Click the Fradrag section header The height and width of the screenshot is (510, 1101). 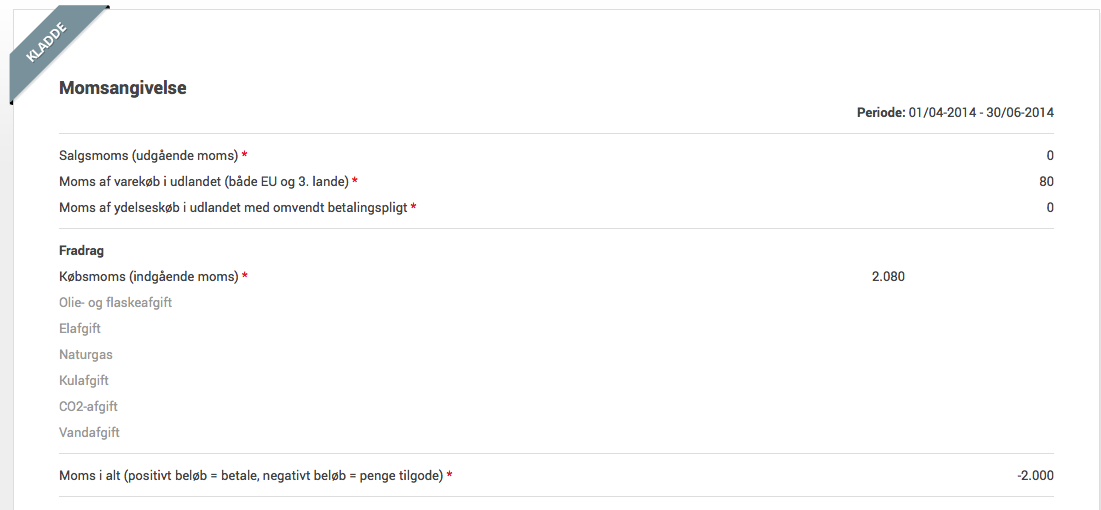(x=81, y=251)
